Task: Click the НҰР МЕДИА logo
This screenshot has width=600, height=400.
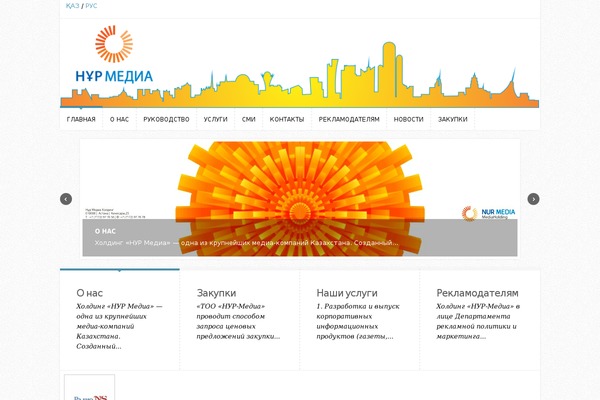Action: tap(114, 54)
